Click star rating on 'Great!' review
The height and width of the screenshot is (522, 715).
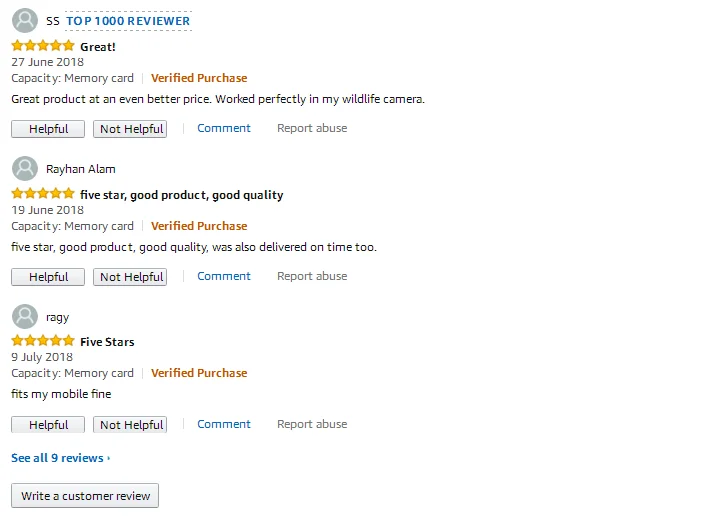tap(43, 46)
